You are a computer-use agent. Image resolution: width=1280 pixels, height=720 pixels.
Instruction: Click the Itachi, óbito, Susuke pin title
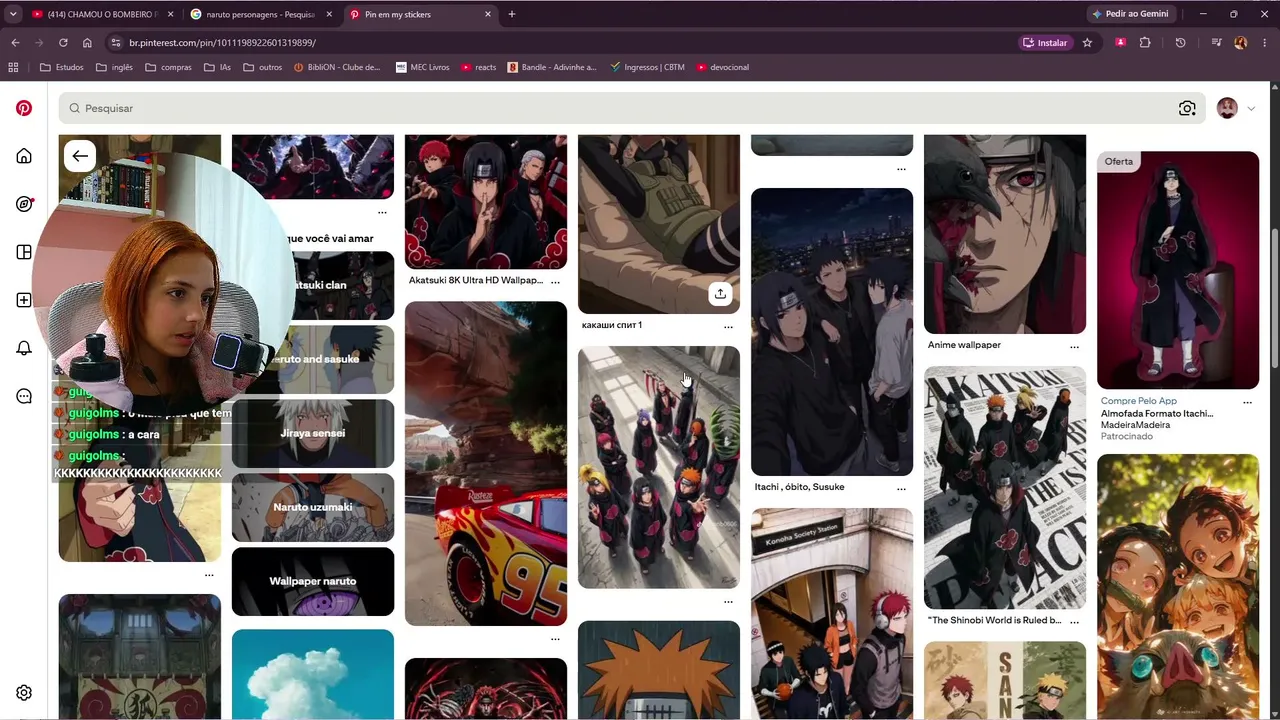[x=799, y=487]
